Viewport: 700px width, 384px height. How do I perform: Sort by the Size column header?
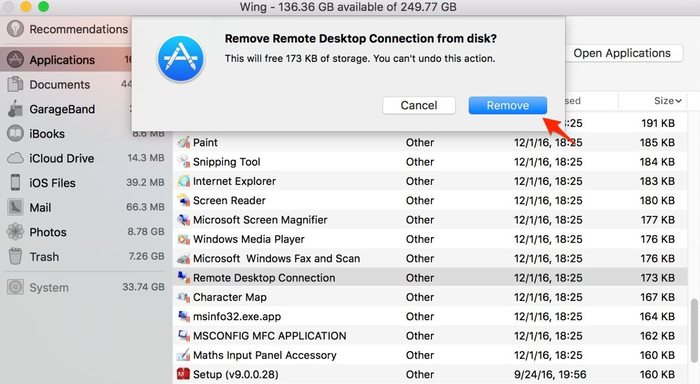667,101
